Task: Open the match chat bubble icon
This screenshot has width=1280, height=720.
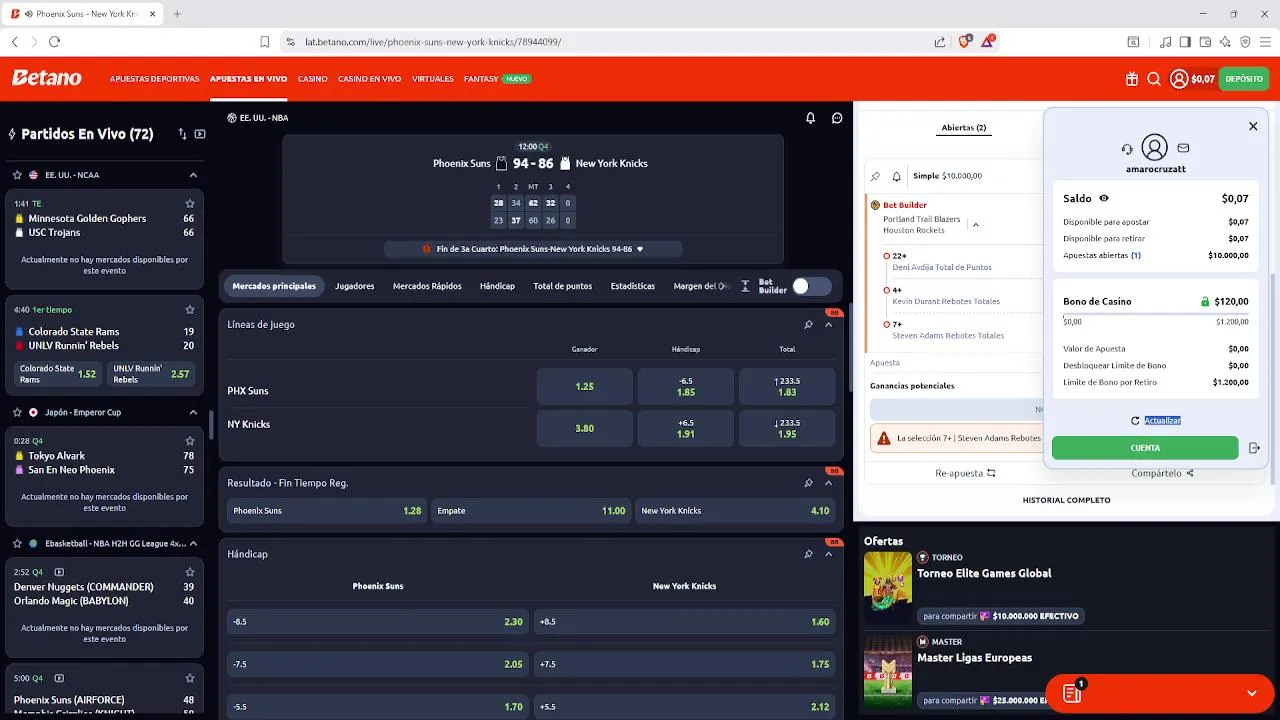Action: (x=837, y=118)
